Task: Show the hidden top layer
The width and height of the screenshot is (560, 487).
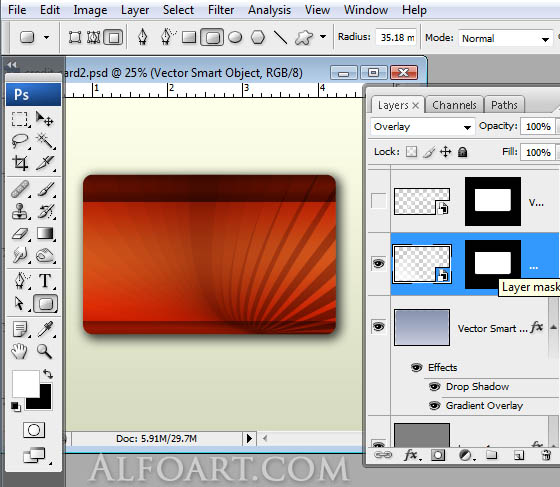Action: pyautogui.click(x=379, y=201)
